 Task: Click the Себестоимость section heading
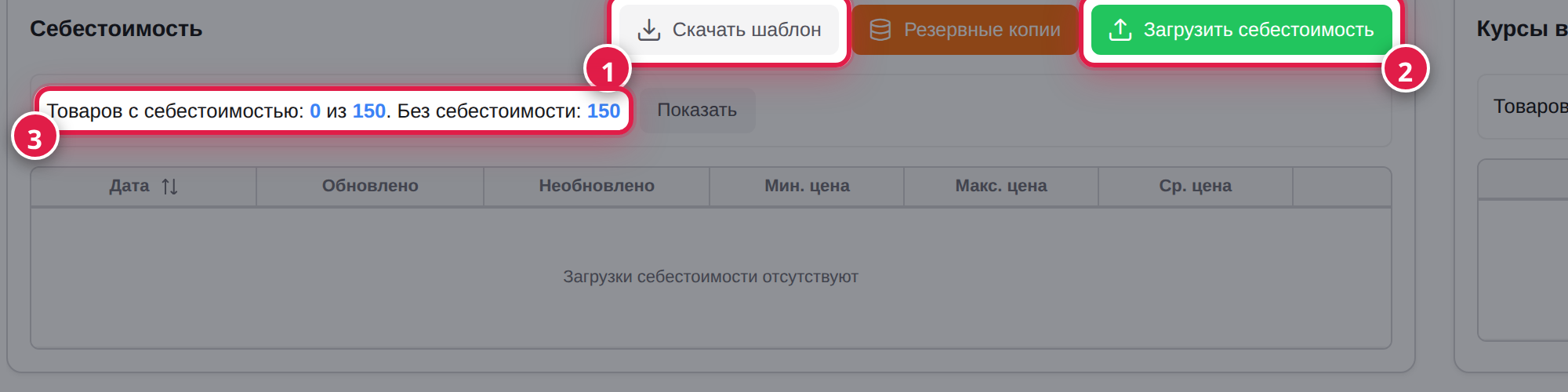(116, 29)
